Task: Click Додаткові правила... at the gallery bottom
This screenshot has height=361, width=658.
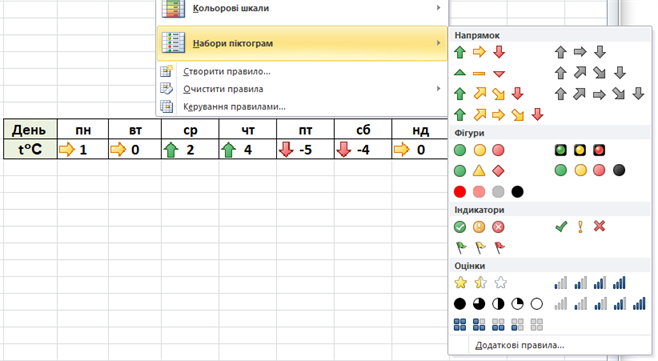Action: click(520, 345)
